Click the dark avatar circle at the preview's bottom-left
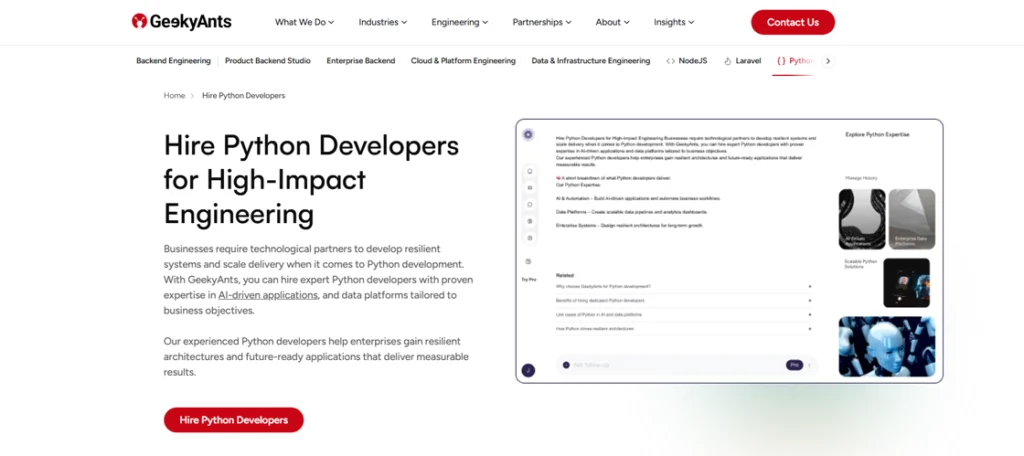Viewport: 1024px width, 456px height. pyautogui.click(x=528, y=370)
